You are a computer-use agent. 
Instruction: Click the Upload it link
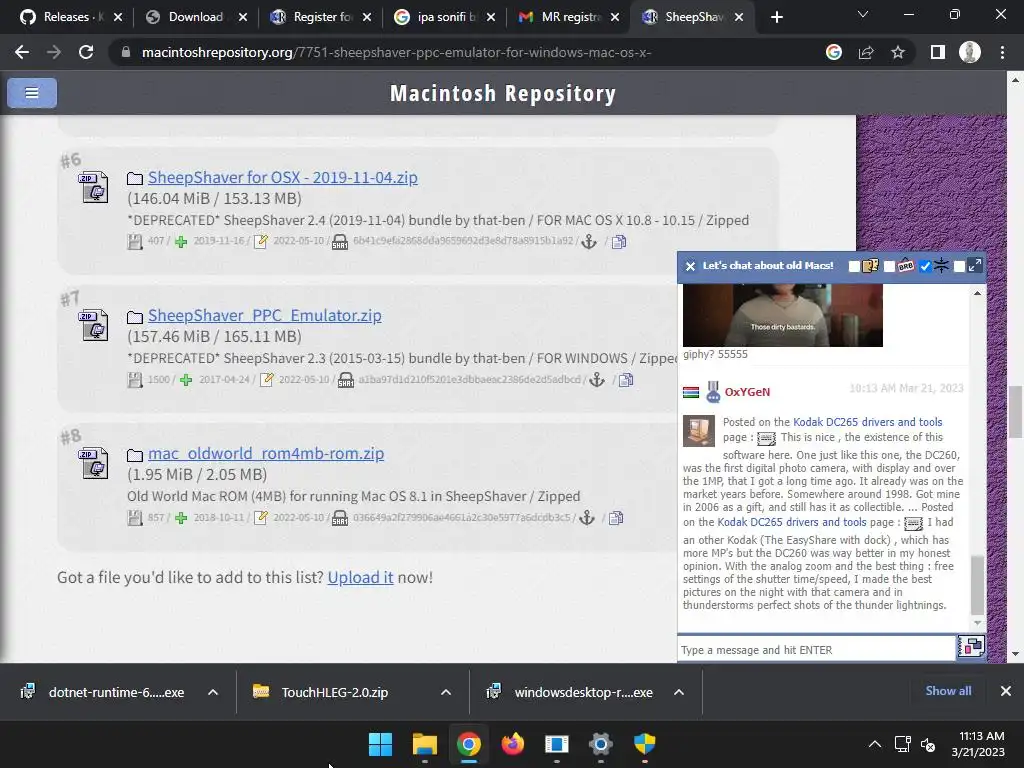[360, 577]
